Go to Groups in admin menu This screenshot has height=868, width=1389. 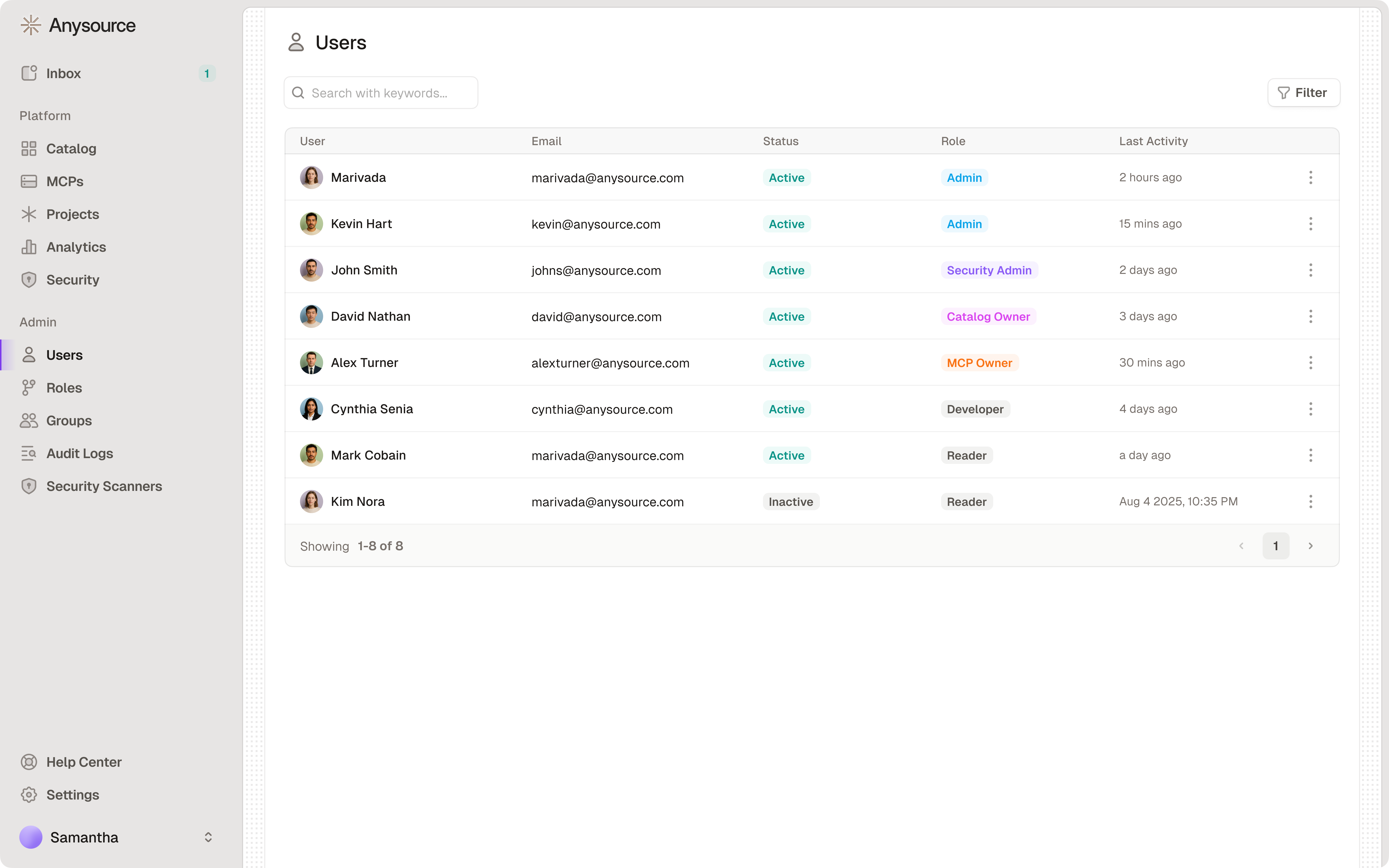pyautogui.click(x=69, y=421)
